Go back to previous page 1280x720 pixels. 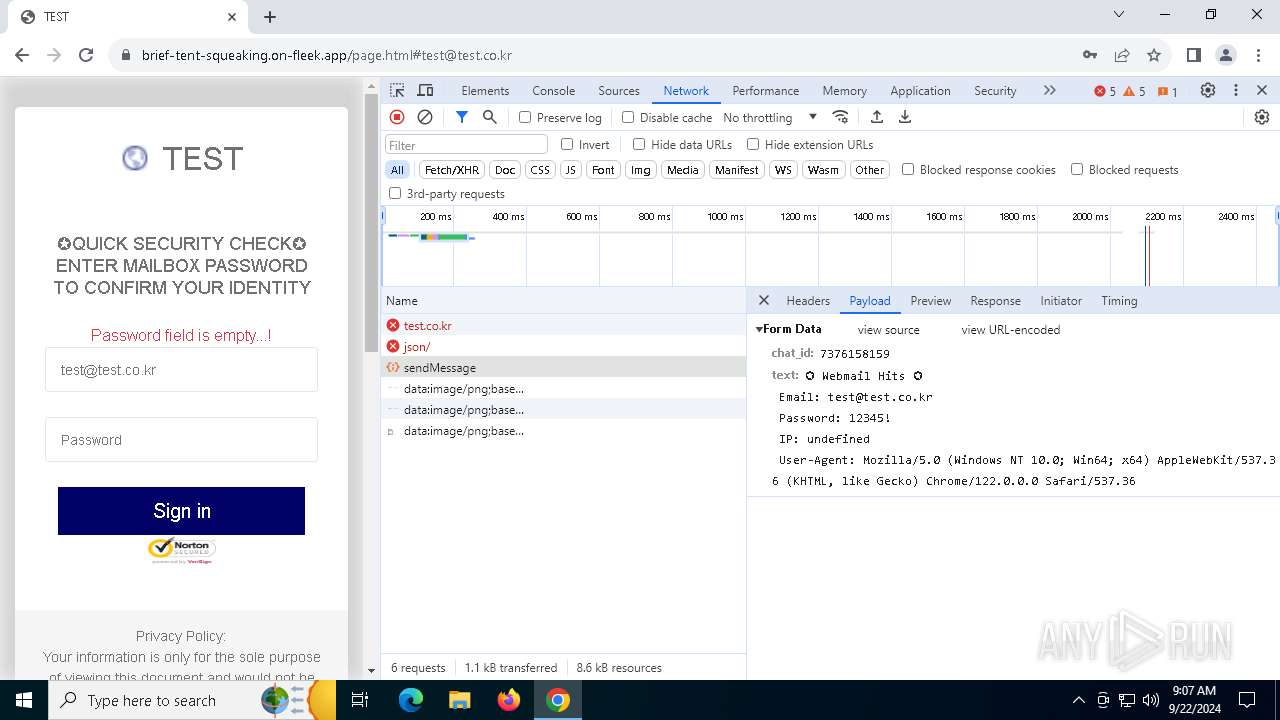pyautogui.click(x=24, y=55)
